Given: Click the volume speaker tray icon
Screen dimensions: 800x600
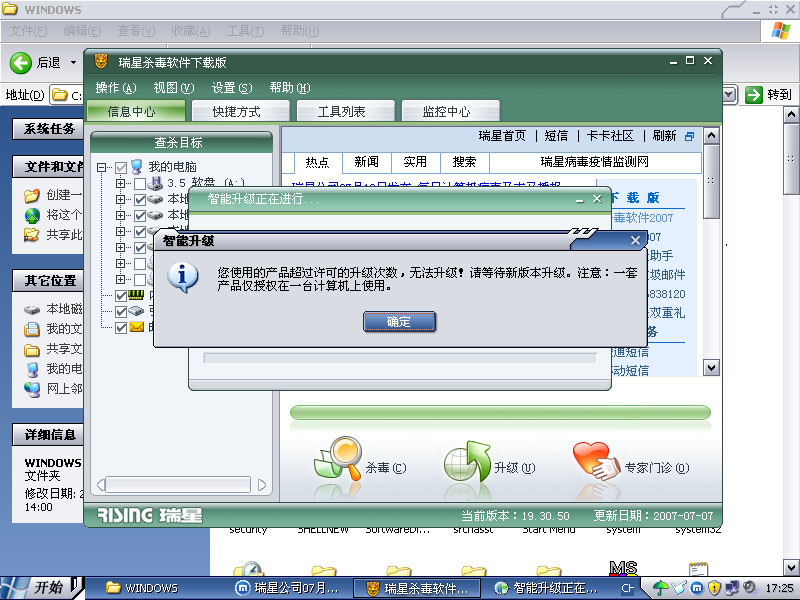Looking at the screenshot, I should click(748, 587).
